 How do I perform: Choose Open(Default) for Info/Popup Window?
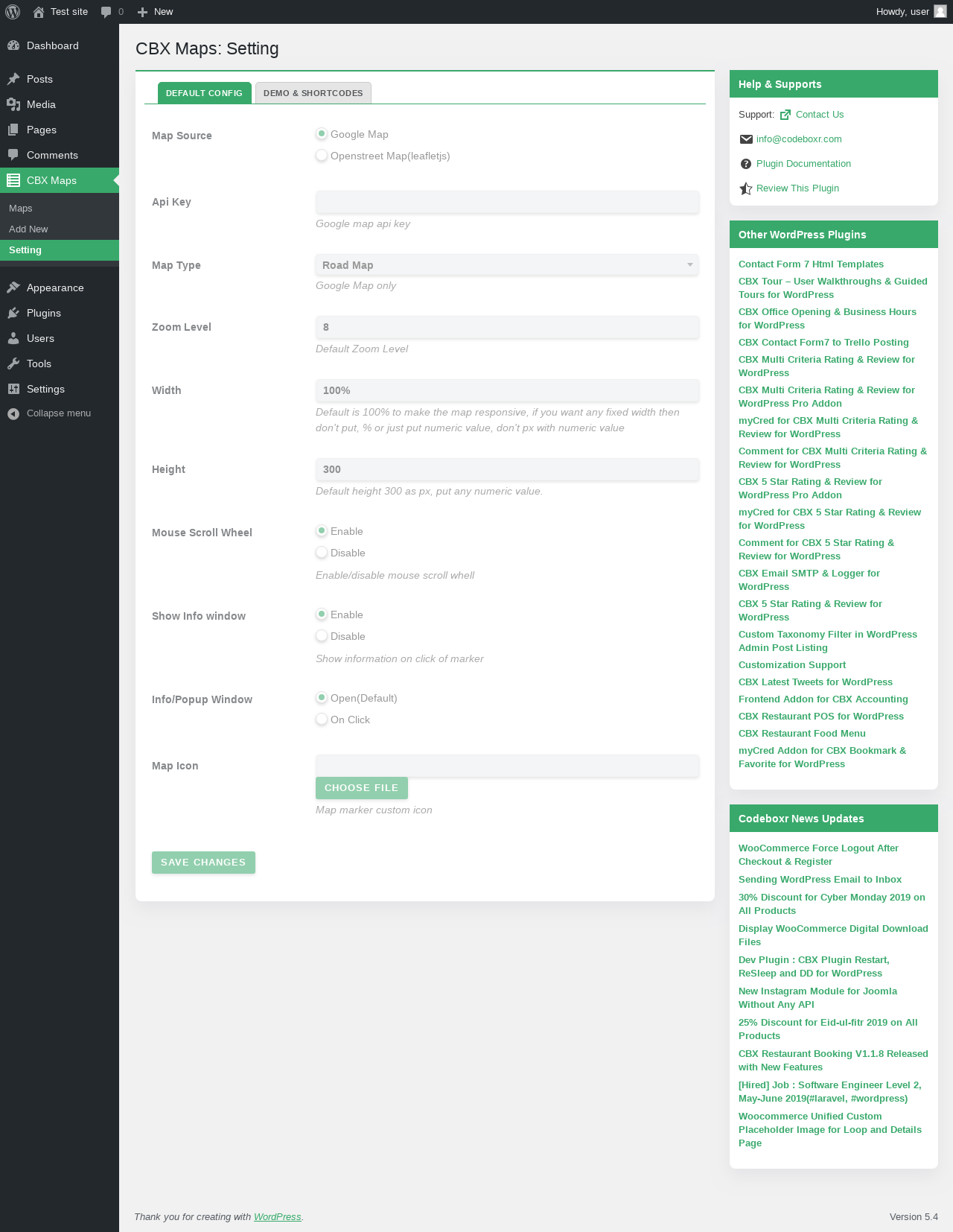click(x=322, y=698)
